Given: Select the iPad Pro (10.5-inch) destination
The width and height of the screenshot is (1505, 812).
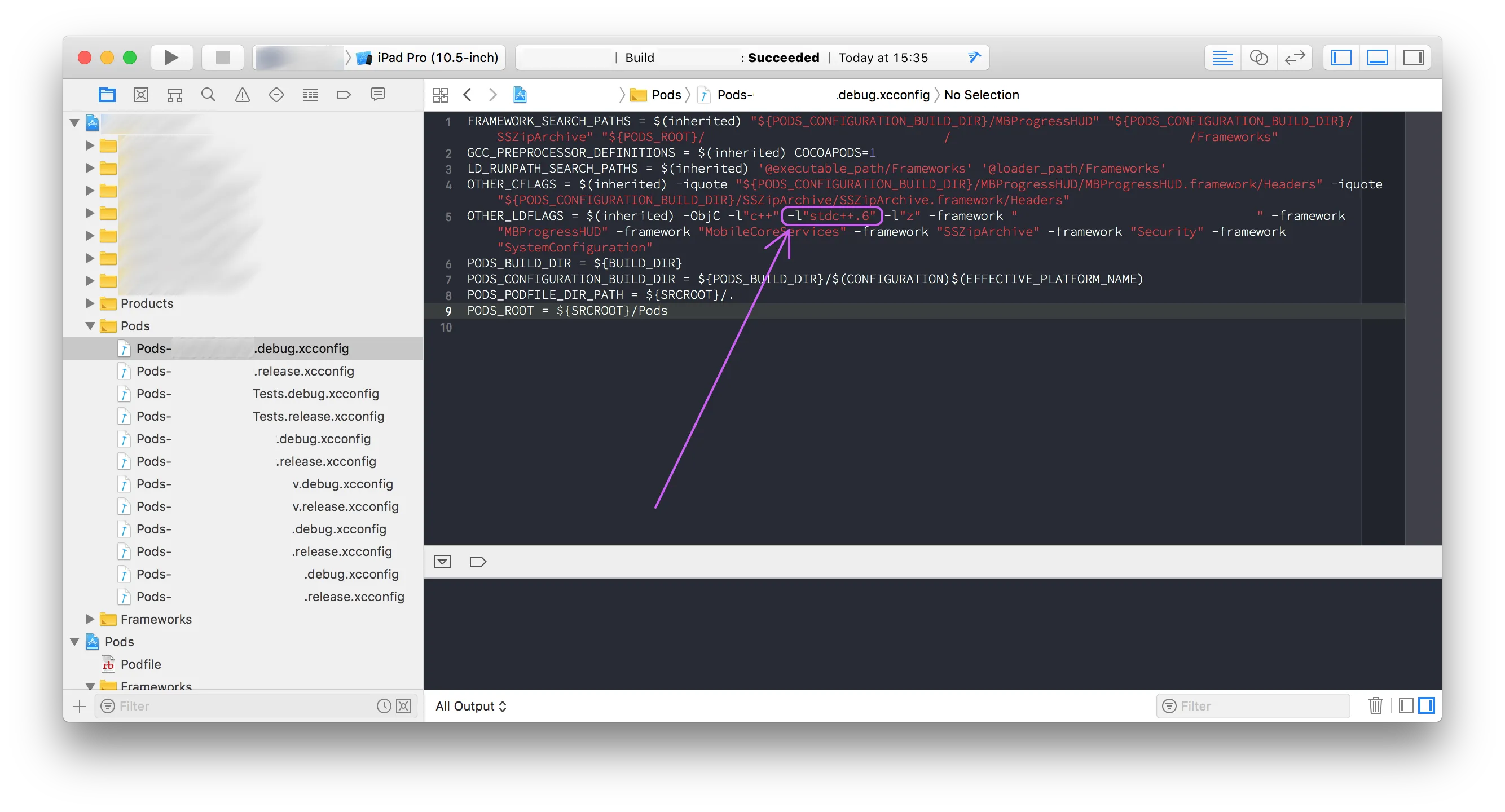Looking at the screenshot, I should tap(437, 58).
